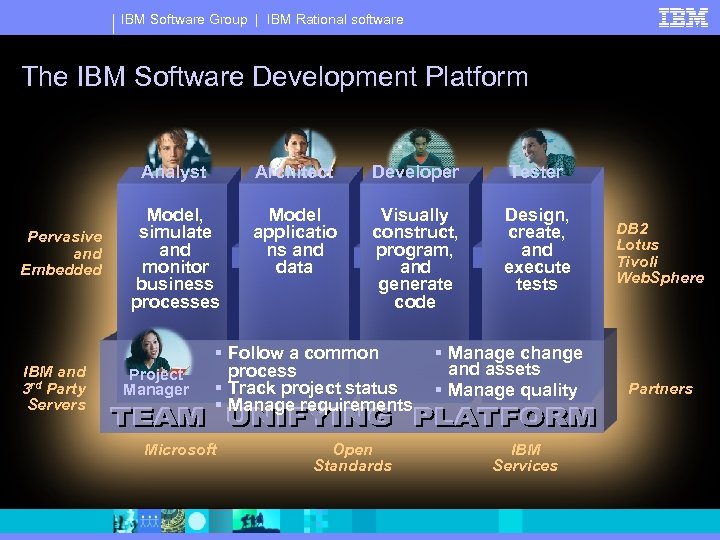720x540 pixels.
Task: Click the 'Open Standards' label
Action: point(353,457)
